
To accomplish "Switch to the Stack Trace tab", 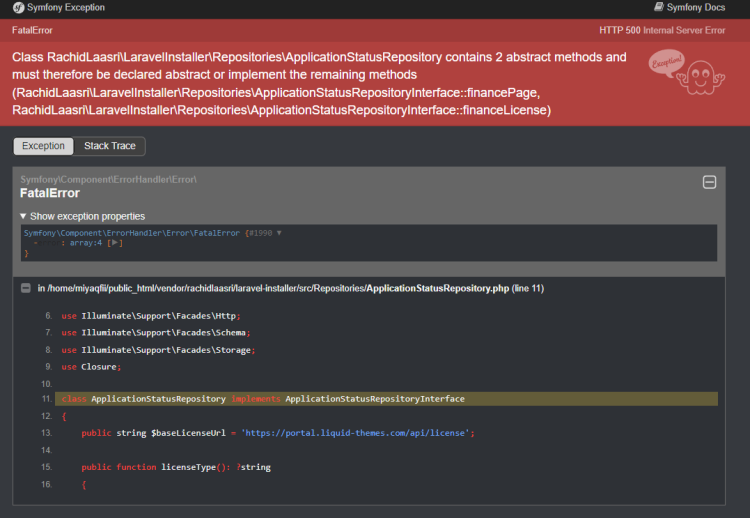I will pyautogui.click(x=110, y=146).
